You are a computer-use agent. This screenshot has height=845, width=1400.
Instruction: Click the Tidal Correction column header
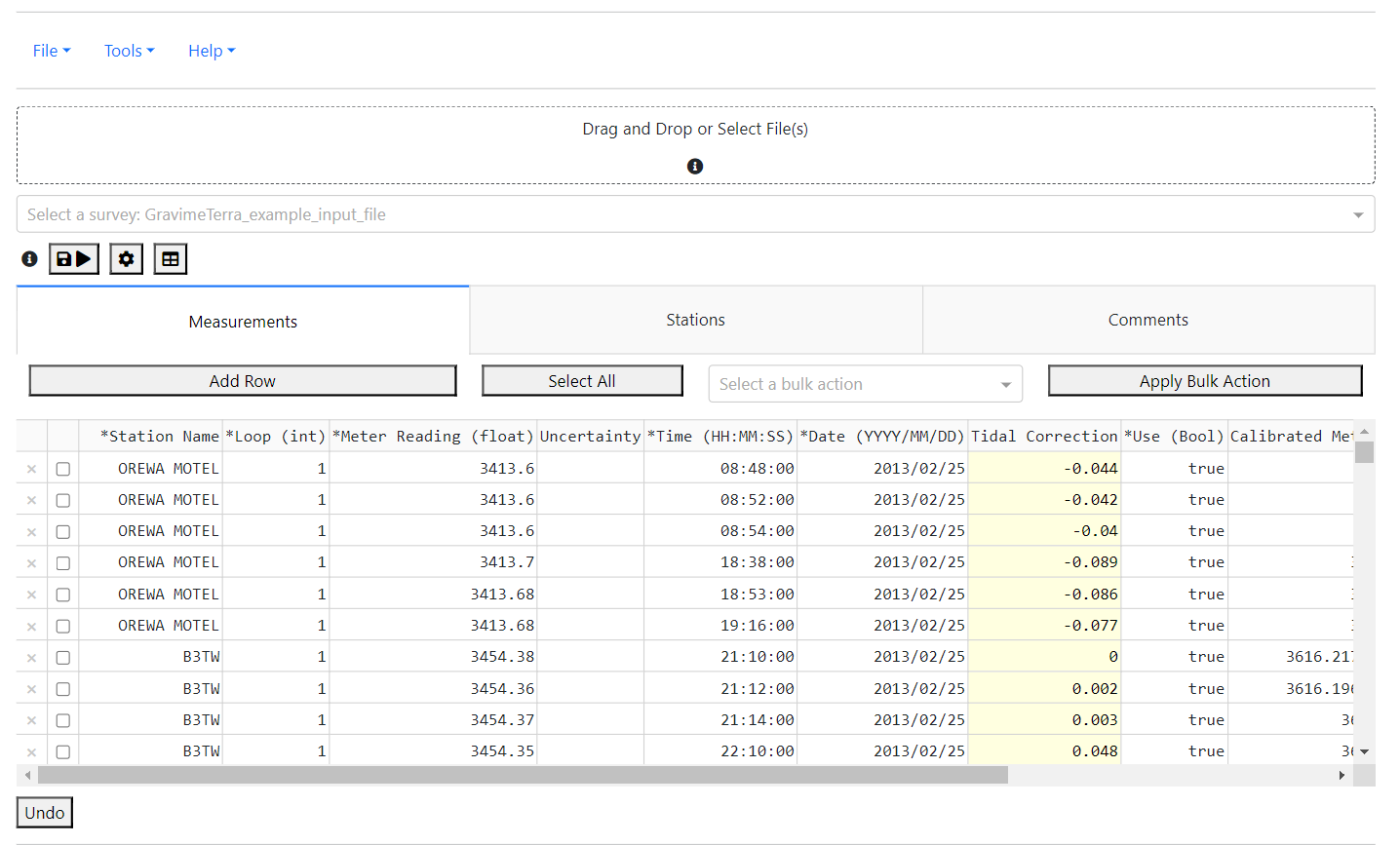pos(1044,437)
